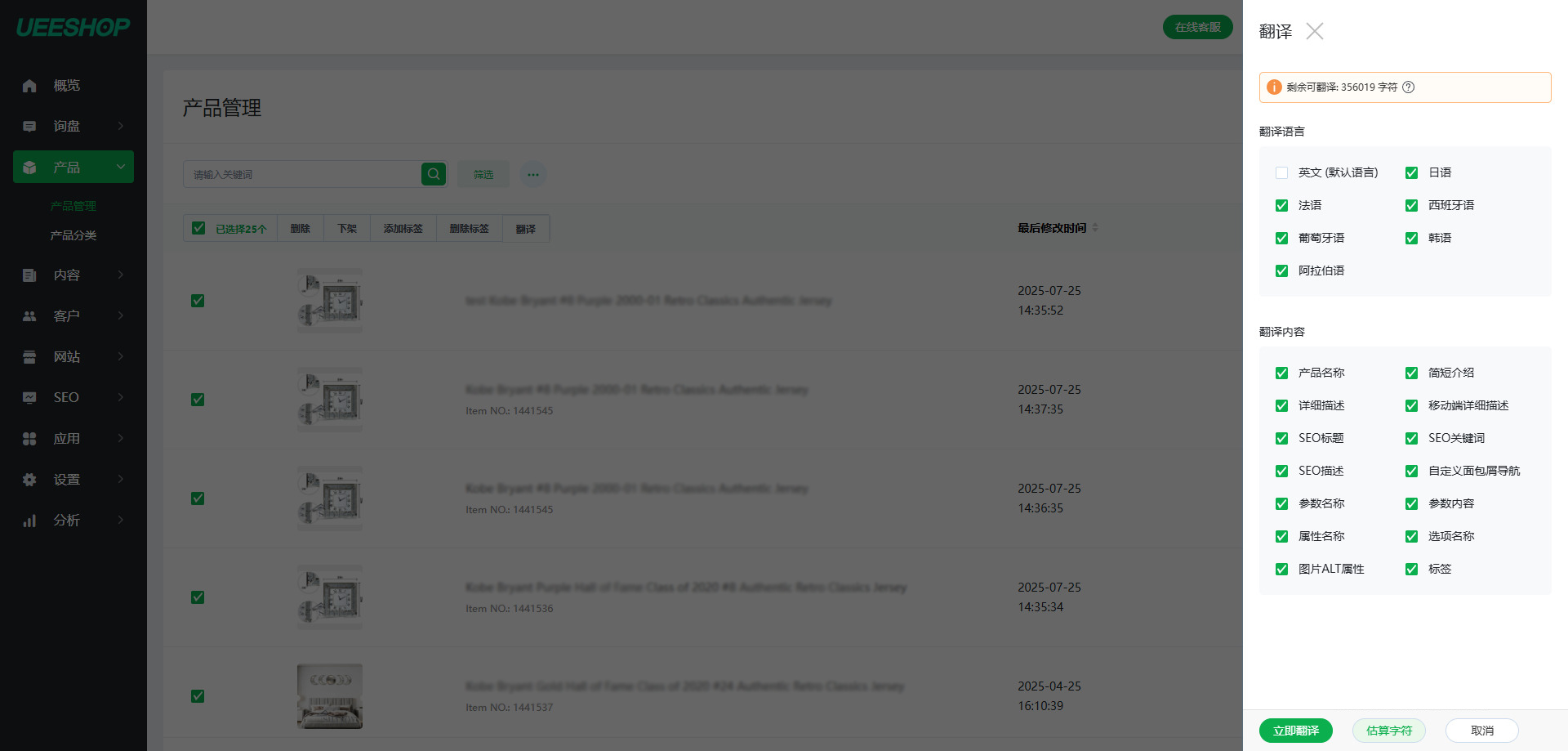The height and width of the screenshot is (751, 1568).
Task: Click the UEESHOP logo
Action: (x=73, y=27)
